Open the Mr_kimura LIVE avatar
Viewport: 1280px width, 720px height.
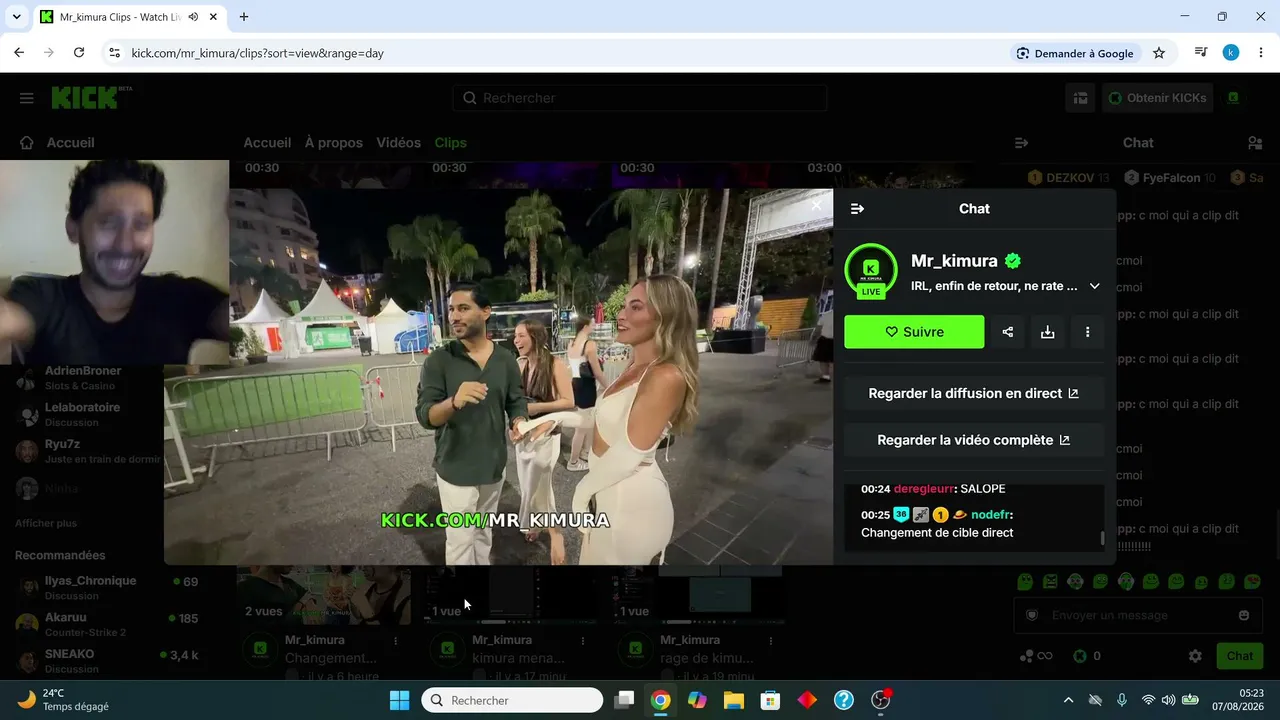click(871, 270)
